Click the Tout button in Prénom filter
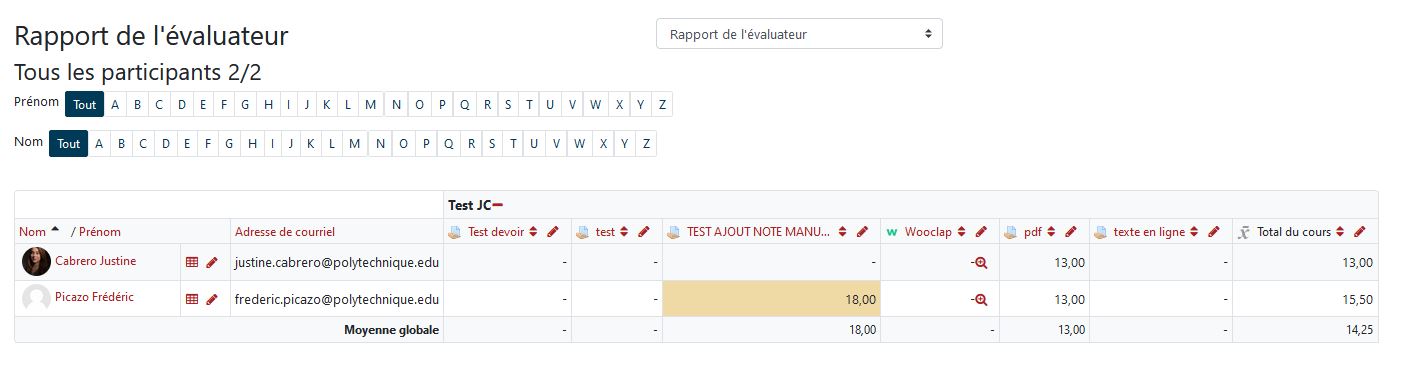 [84, 104]
